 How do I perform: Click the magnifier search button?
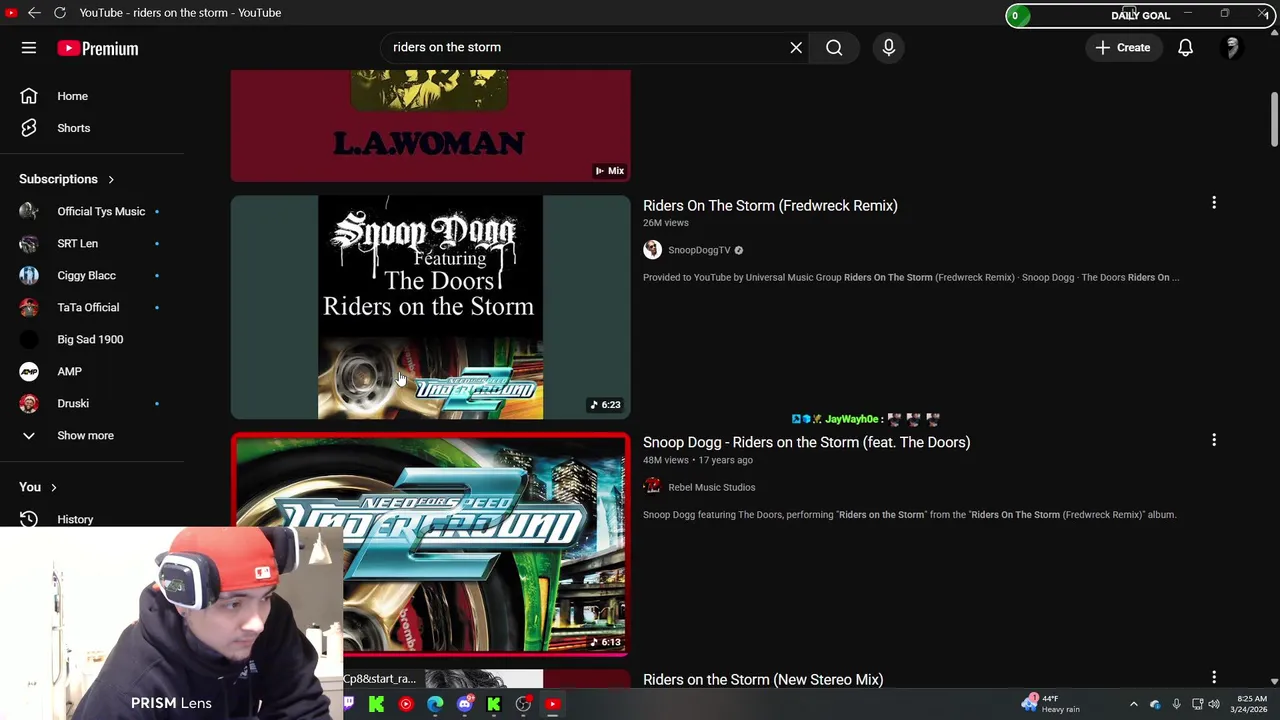click(834, 48)
